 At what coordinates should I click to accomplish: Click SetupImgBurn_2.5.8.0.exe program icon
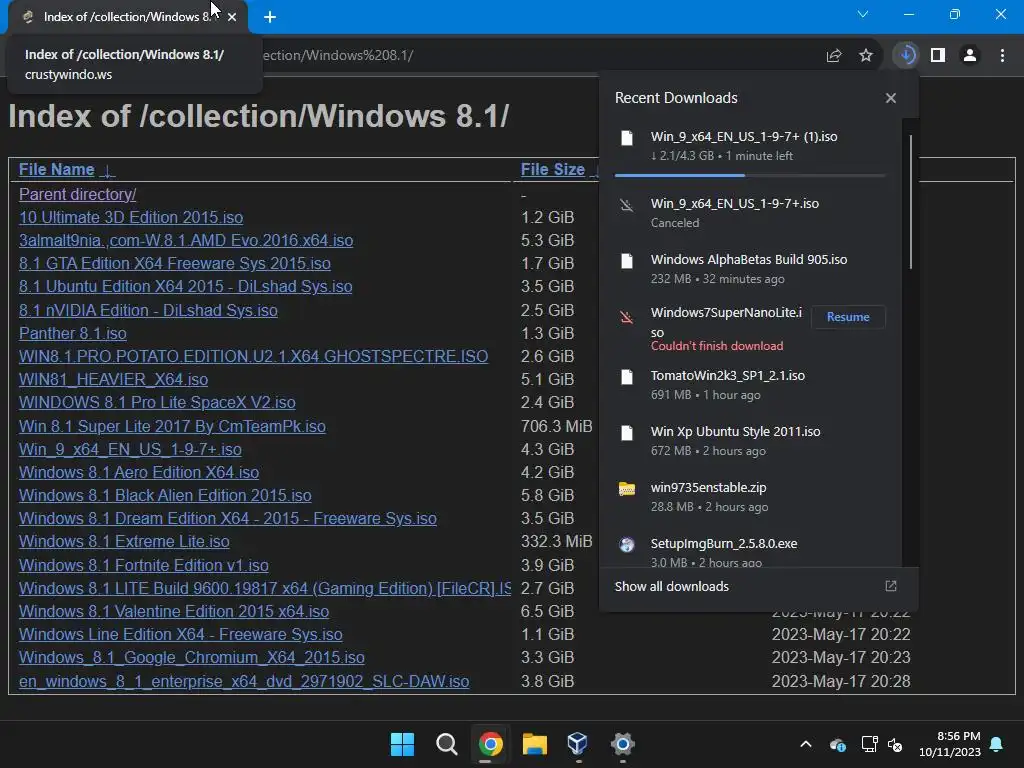click(627, 545)
